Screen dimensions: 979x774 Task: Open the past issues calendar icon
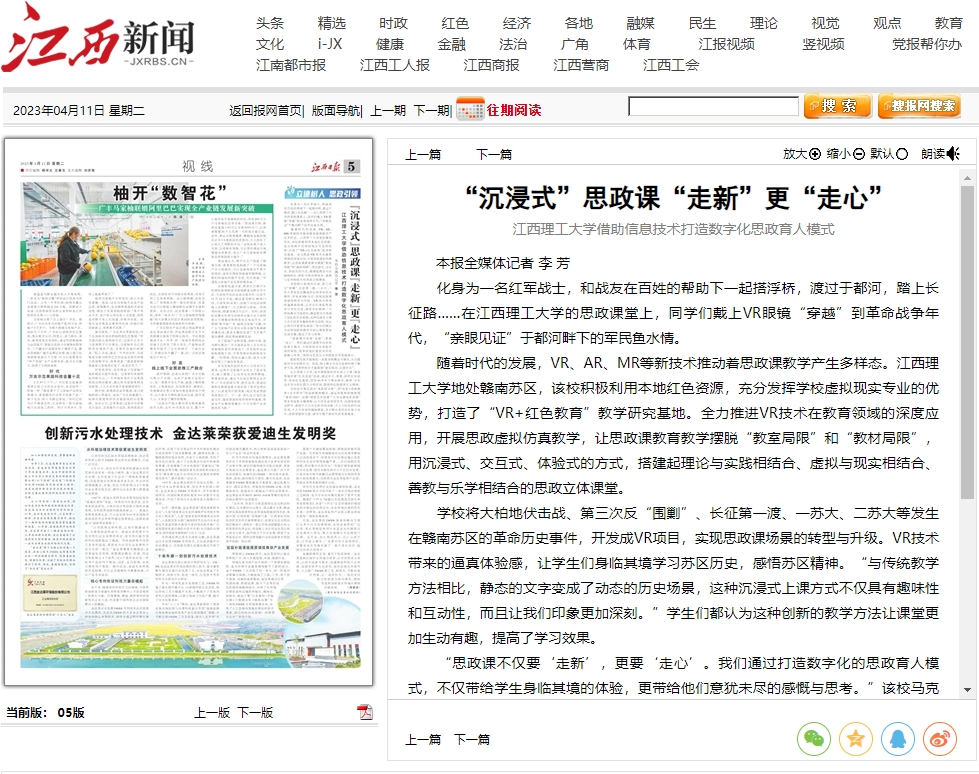[470, 109]
